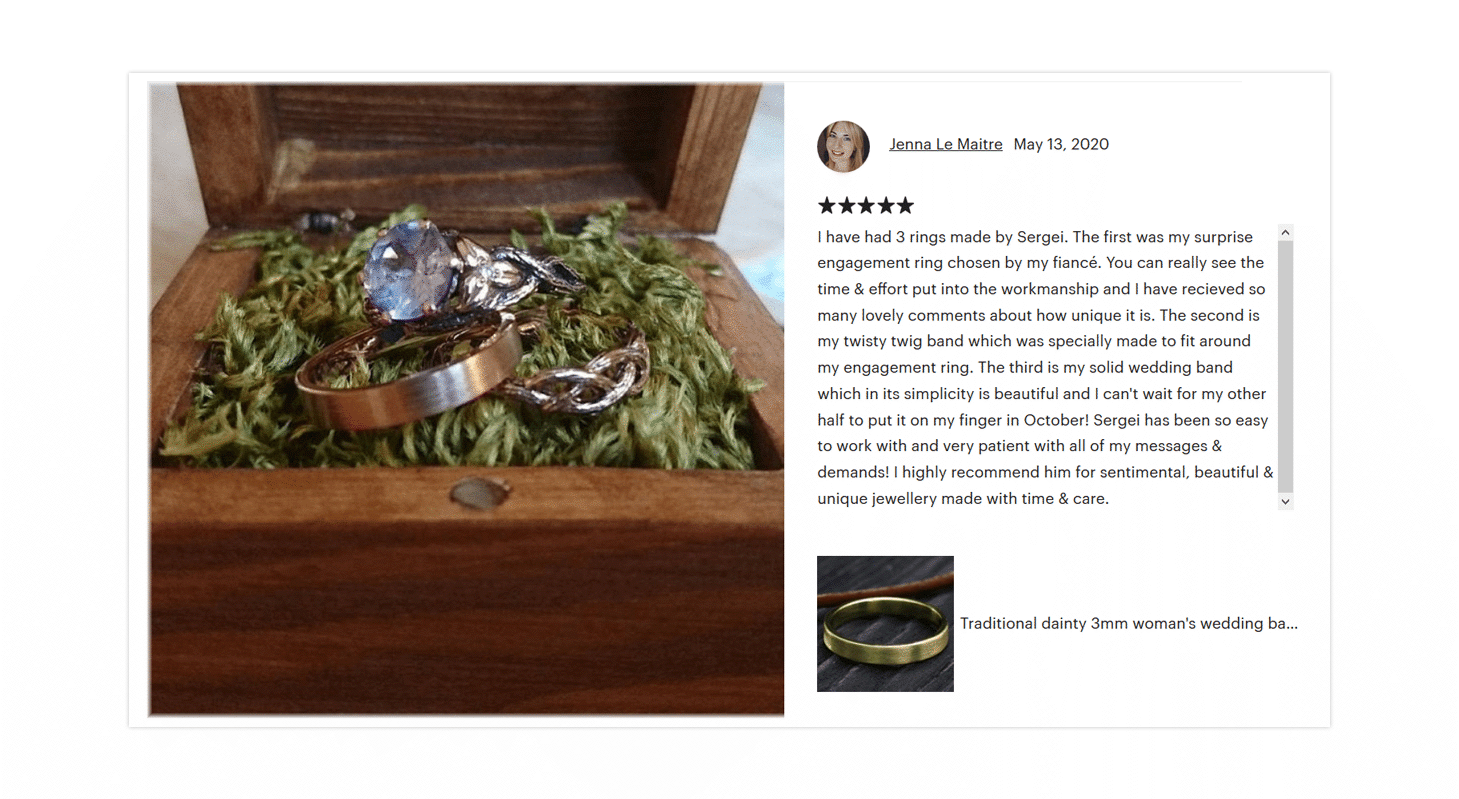This screenshot has width=1459, height=799.
Task: Click the May 13, 2020 review date
Action: click(x=1061, y=144)
